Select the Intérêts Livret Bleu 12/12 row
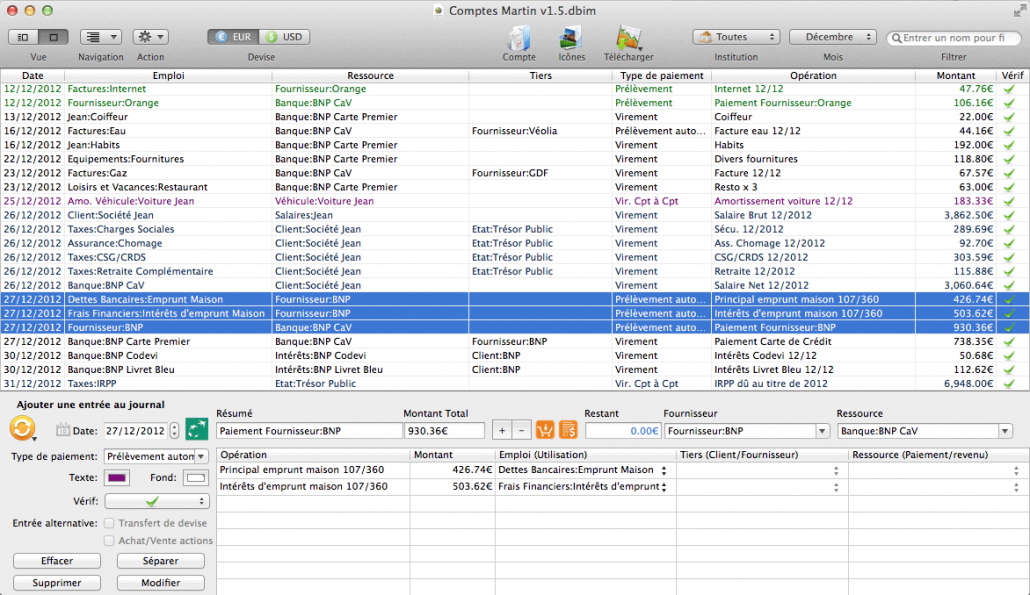Screen dimensions: 1030x595 pos(515,370)
